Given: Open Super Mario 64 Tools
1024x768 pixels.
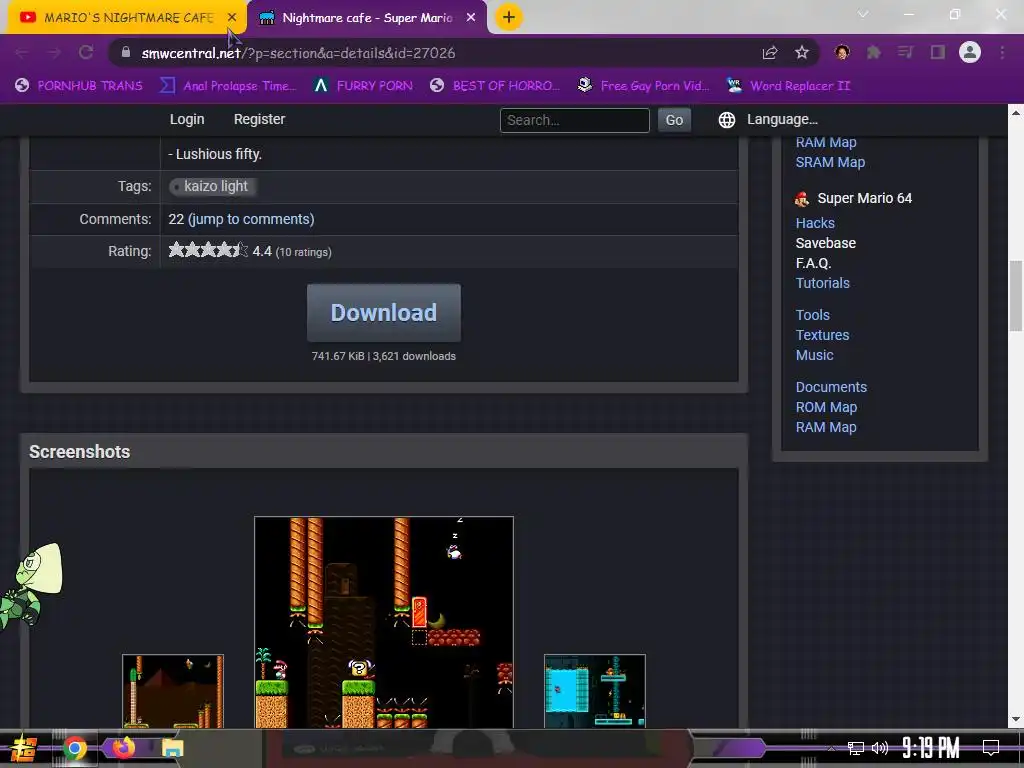Looking at the screenshot, I should click(x=812, y=315).
